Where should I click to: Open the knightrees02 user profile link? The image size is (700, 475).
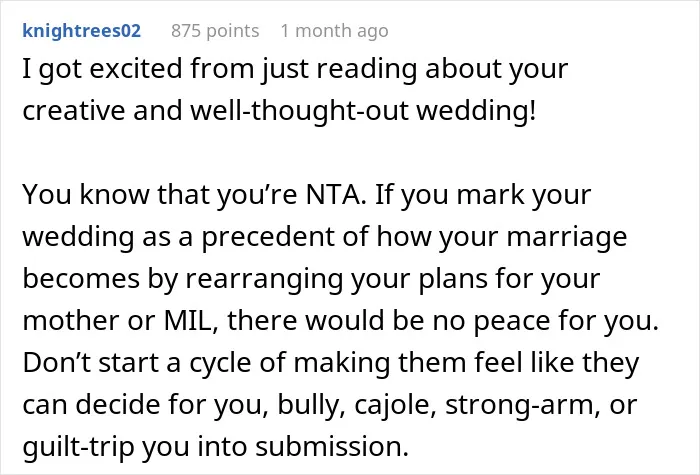pos(82,31)
